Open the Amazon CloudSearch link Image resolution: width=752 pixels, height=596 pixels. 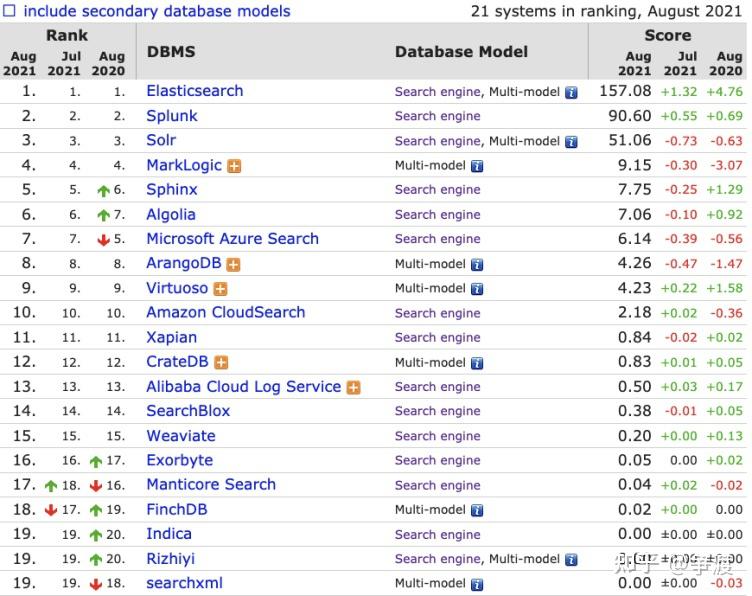[x=225, y=313]
